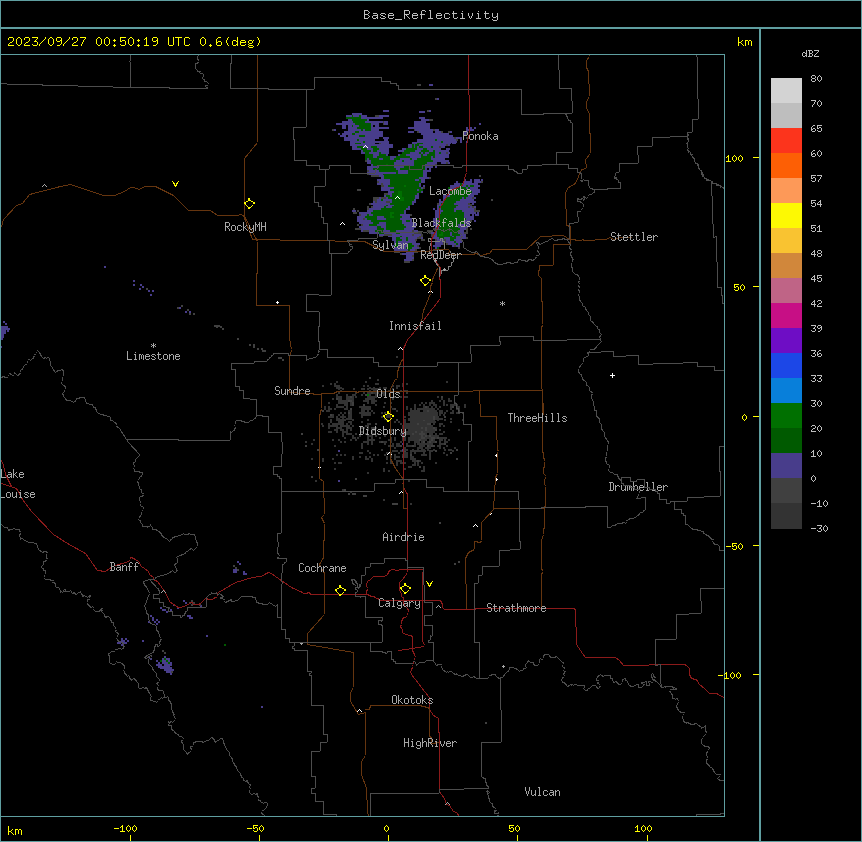
Task: Click the slate purple 0-10 dBZ legend swatch
Action: [x=786, y=466]
